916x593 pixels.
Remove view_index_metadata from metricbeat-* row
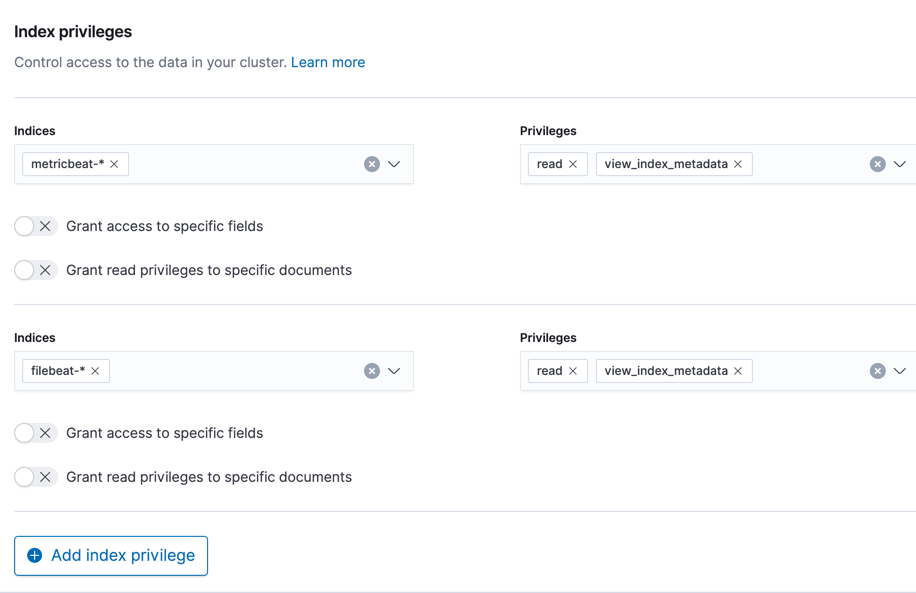coord(738,164)
